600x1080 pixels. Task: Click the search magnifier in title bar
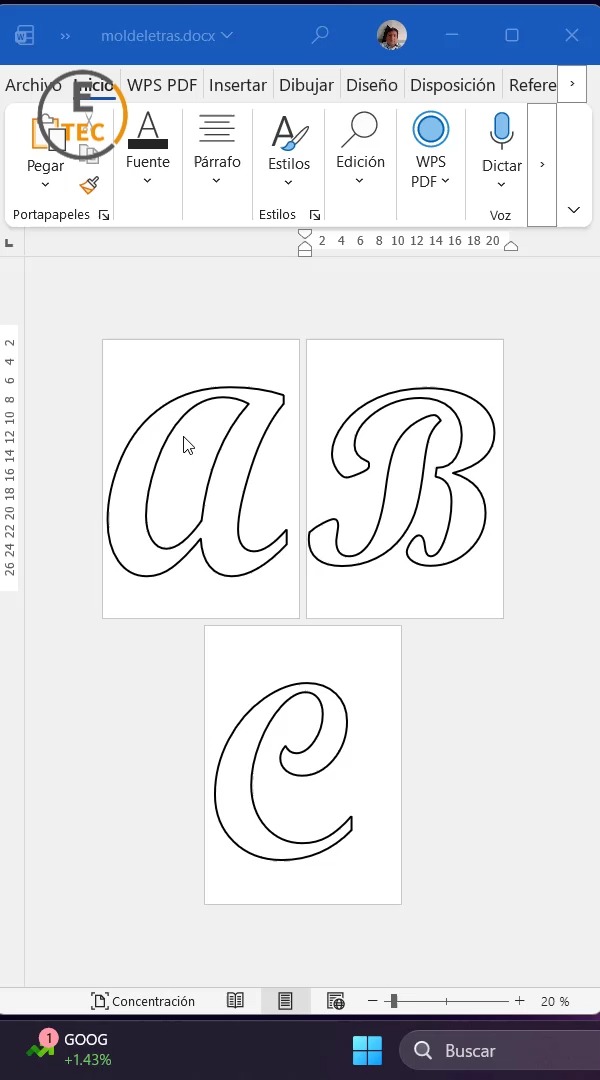(x=320, y=34)
